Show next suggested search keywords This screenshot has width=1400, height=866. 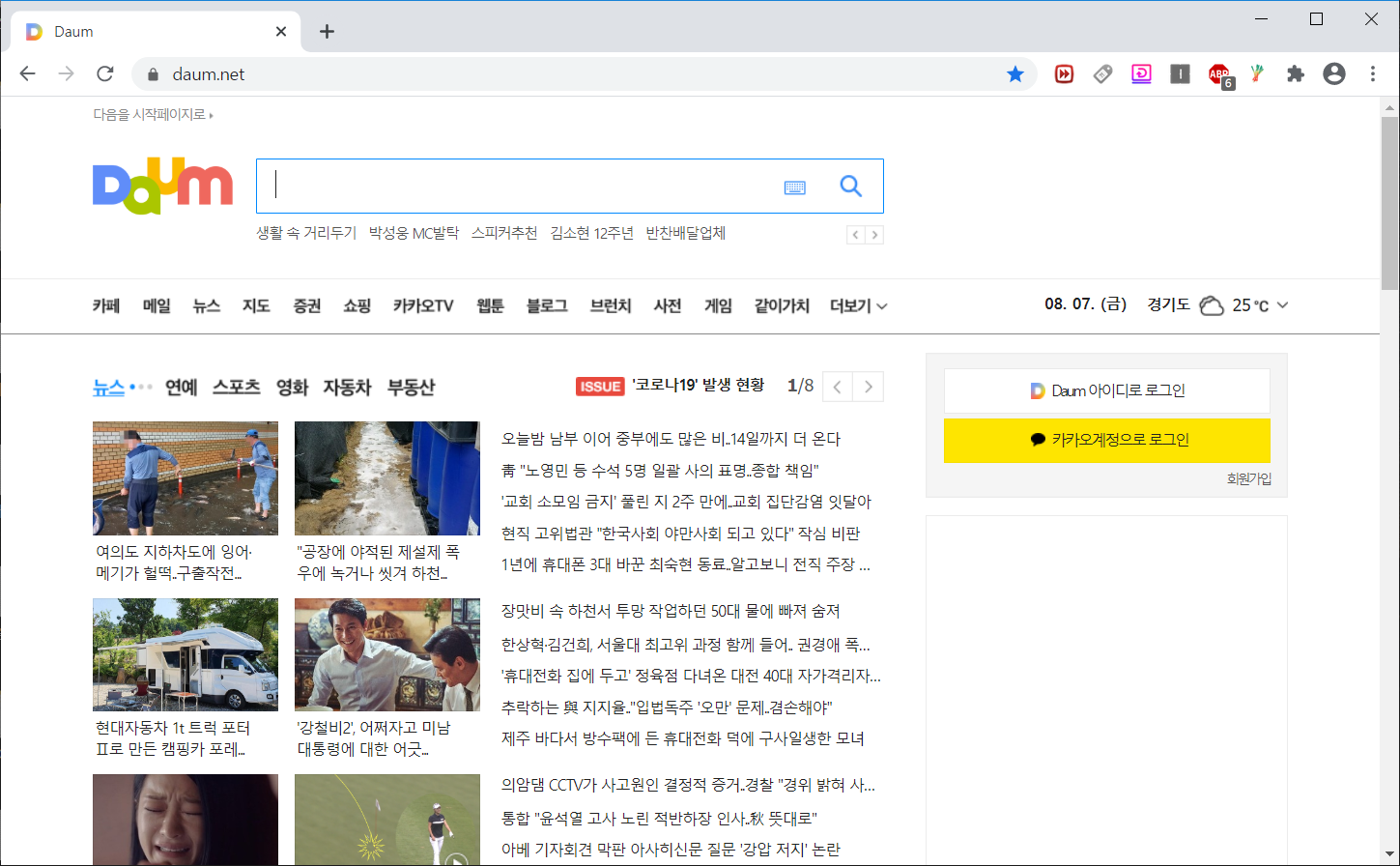tap(874, 235)
